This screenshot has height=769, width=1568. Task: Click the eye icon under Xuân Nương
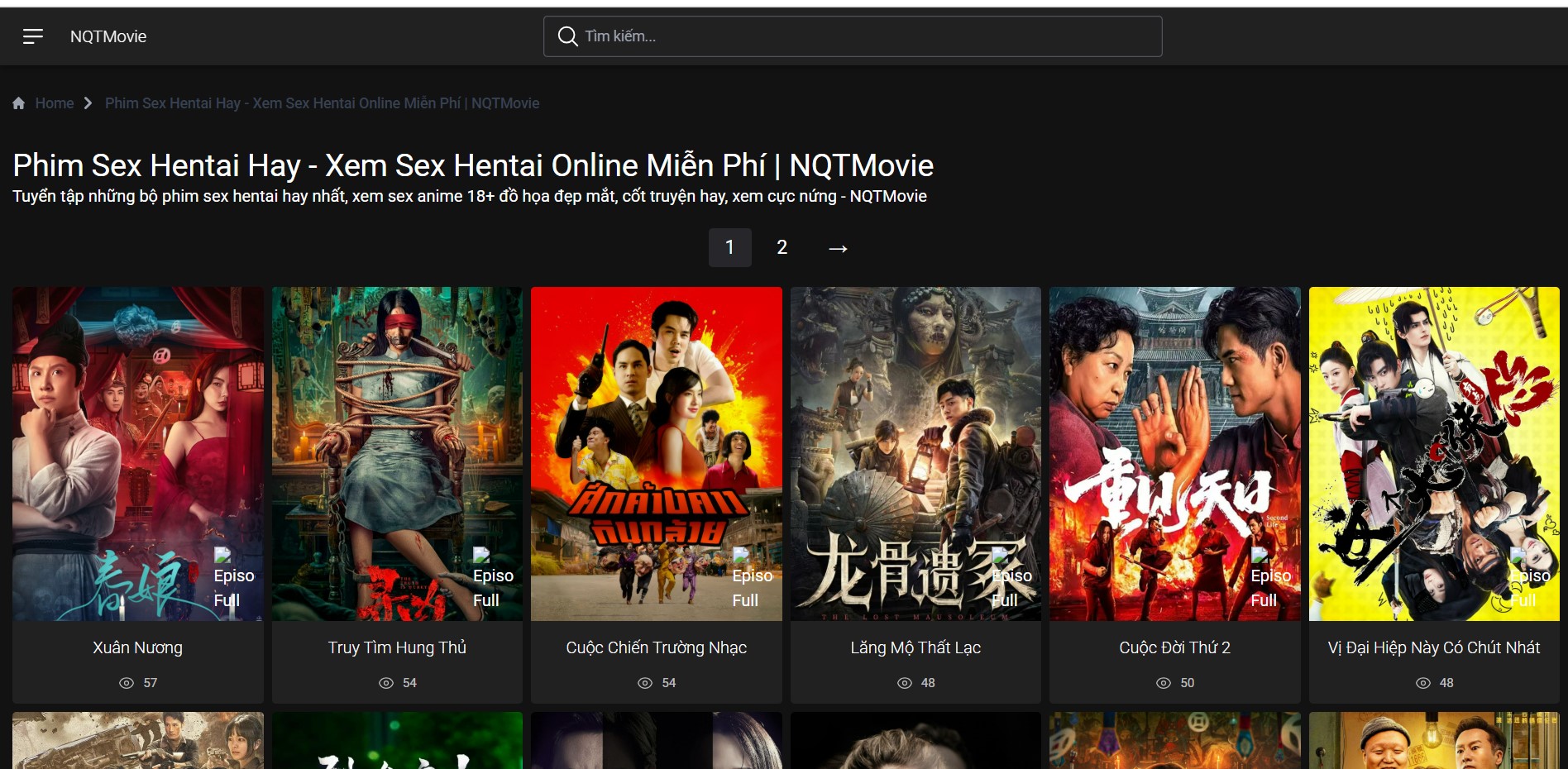click(x=126, y=683)
